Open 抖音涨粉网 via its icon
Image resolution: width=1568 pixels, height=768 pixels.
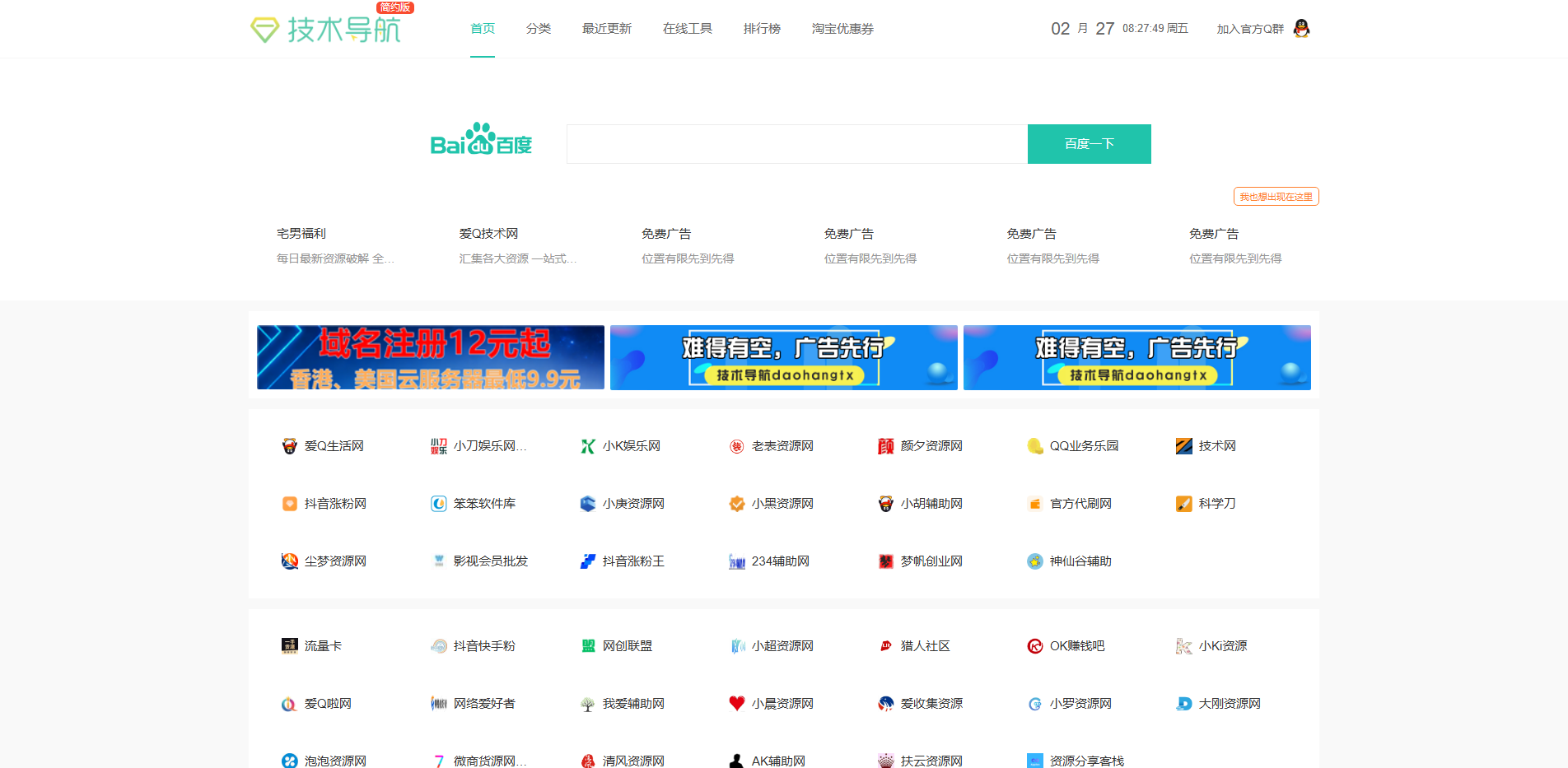coord(289,503)
